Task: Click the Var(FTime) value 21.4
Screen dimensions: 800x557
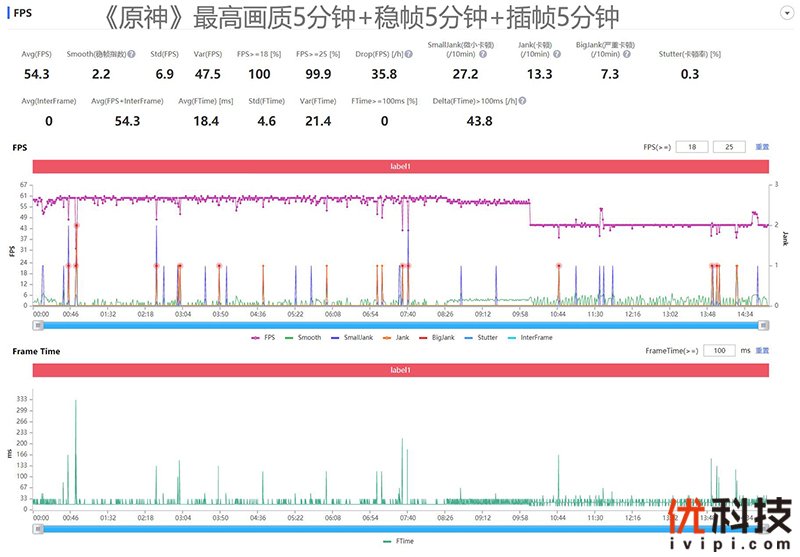Action: (x=318, y=121)
